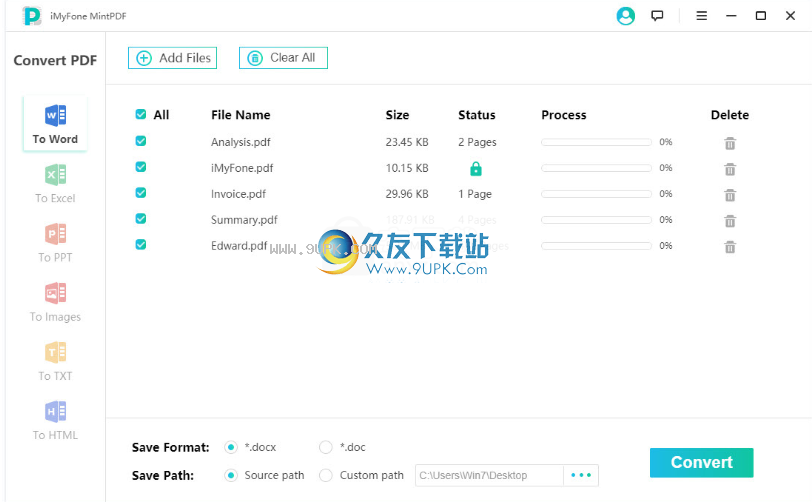Delete Invoice.pdf using its trash icon
The width and height of the screenshot is (812, 504).
(x=730, y=195)
